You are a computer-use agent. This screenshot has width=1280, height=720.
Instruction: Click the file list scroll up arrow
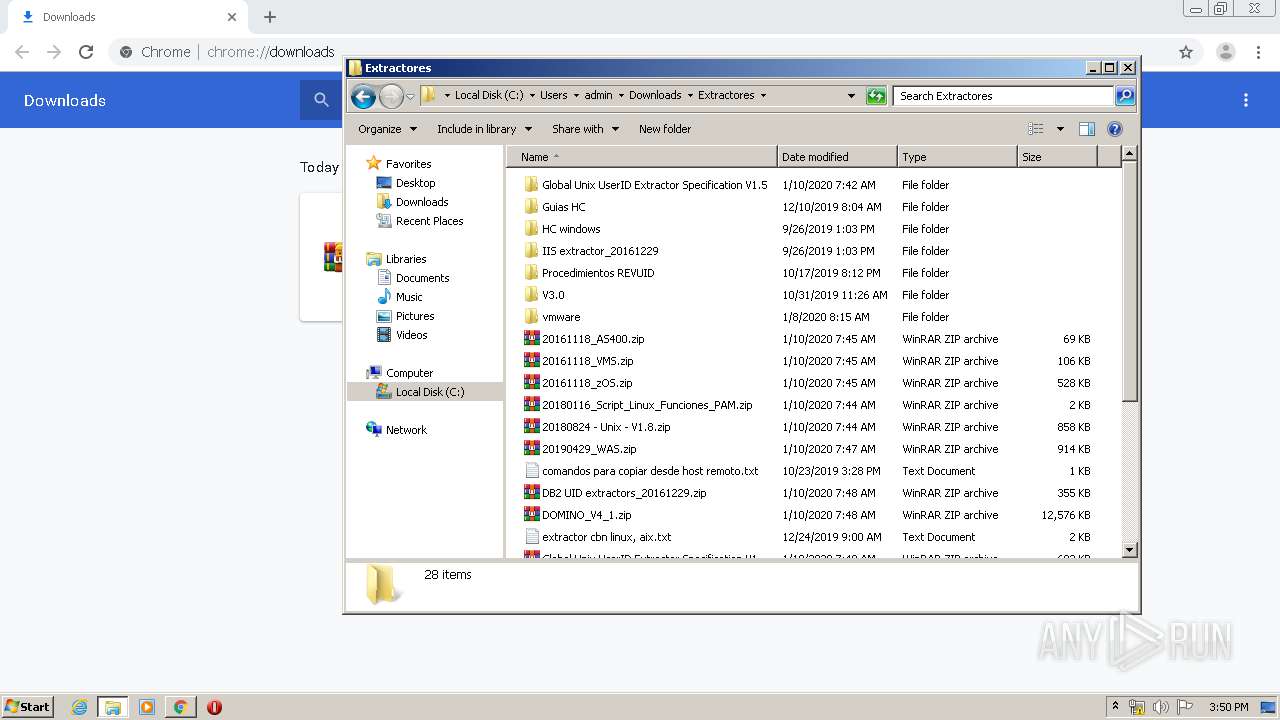1129,154
